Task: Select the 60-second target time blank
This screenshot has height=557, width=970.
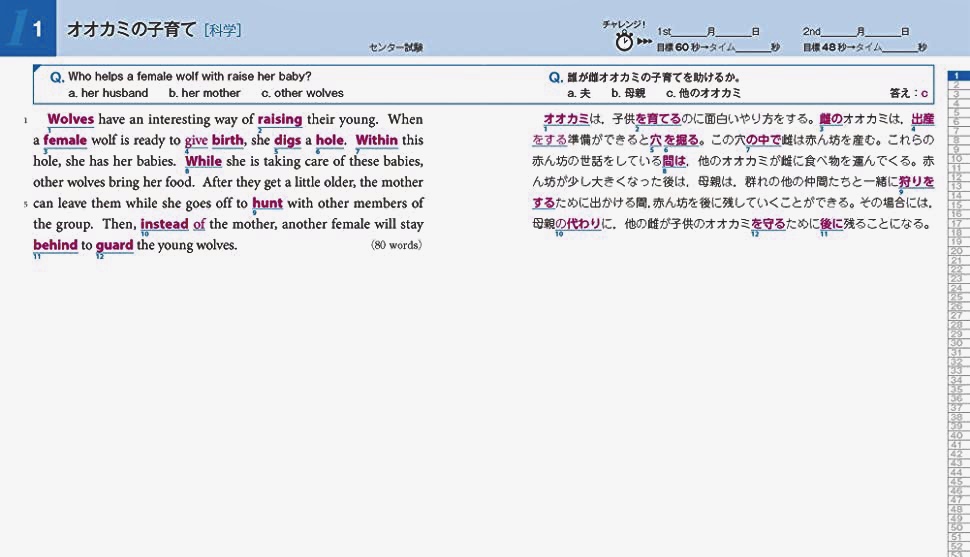Action: click(752, 48)
